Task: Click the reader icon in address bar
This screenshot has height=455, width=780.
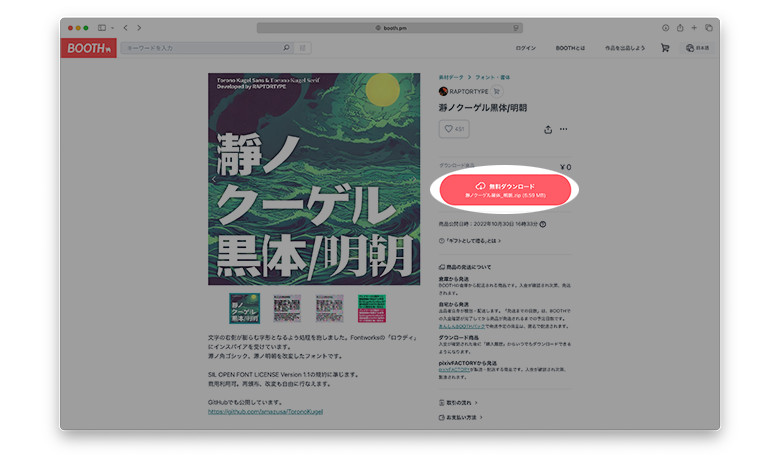Action: click(x=516, y=28)
